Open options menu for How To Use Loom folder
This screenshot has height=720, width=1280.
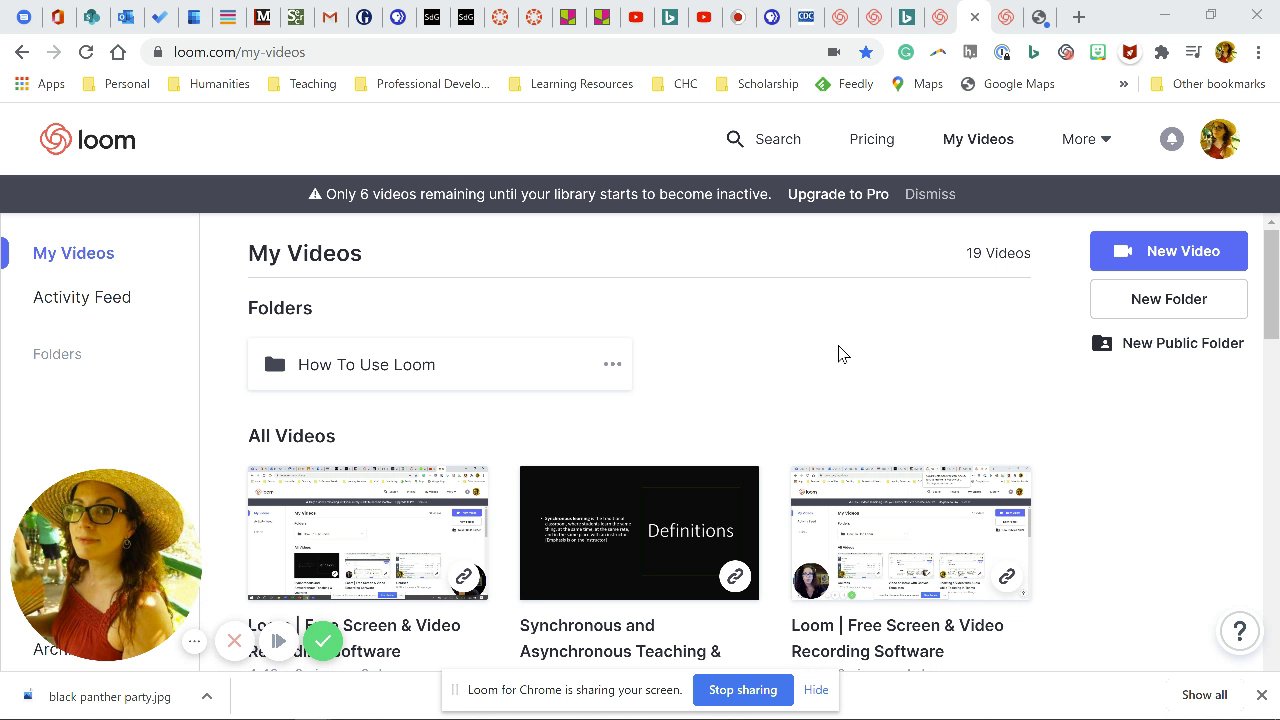[612, 364]
